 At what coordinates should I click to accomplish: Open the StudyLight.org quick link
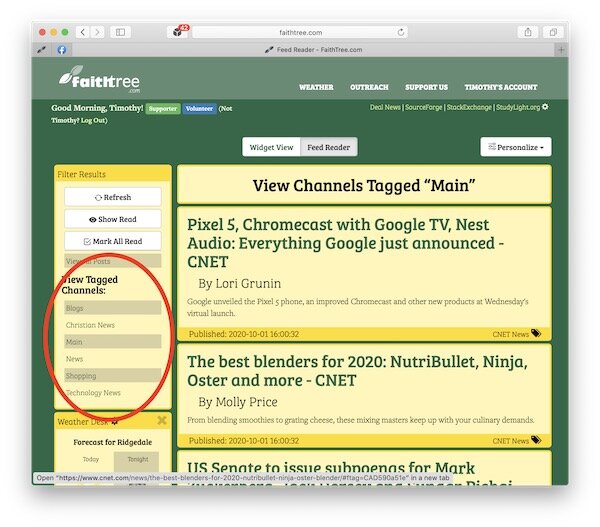point(518,107)
